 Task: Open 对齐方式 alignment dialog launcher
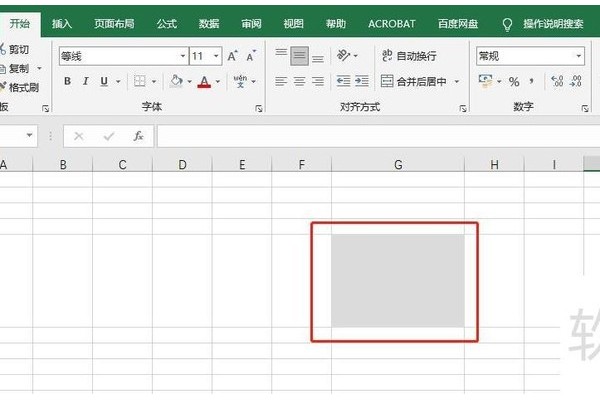(463, 109)
